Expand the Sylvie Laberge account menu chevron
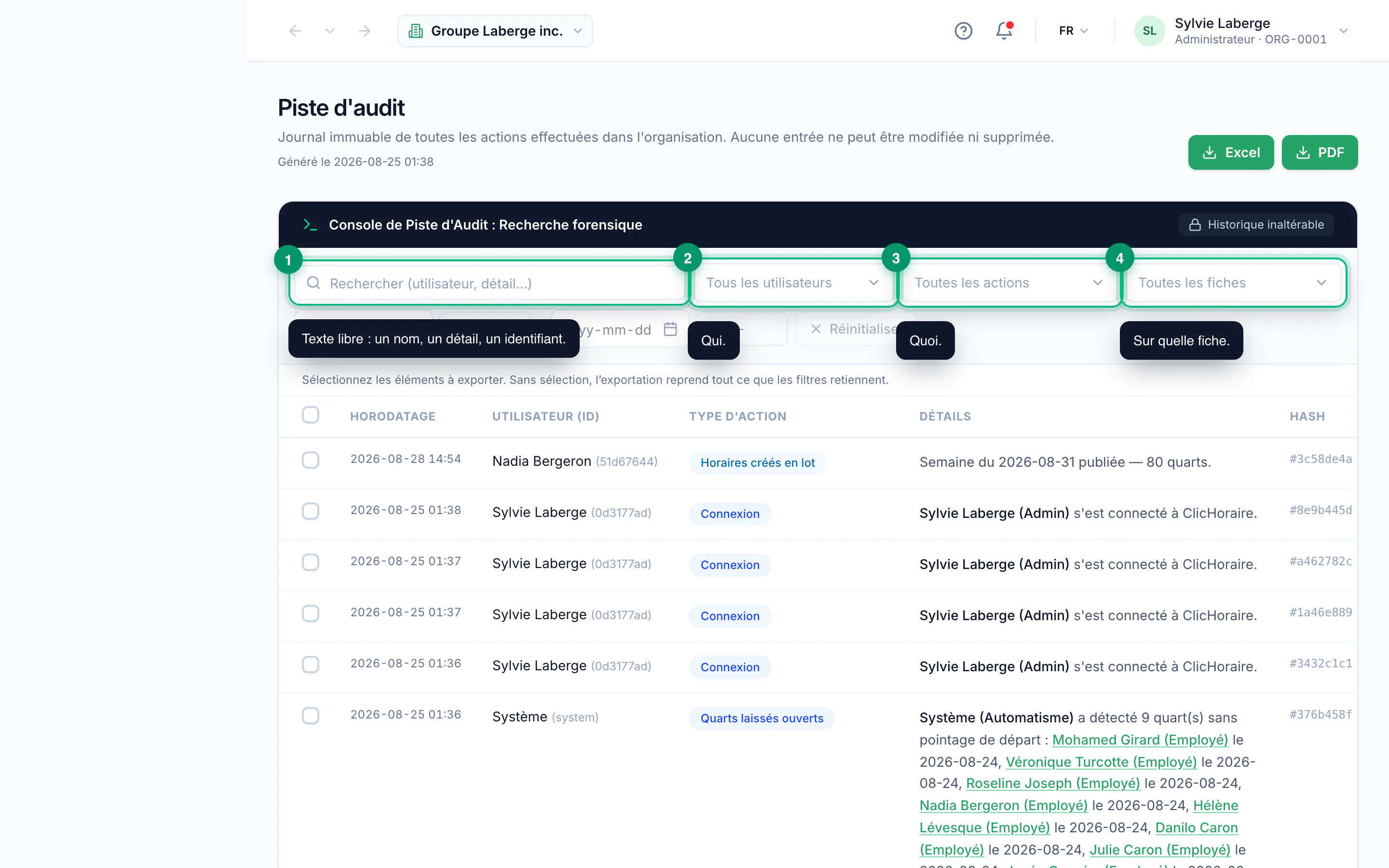The height and width of the screenshot is (868, 1389). (1343, 31)
